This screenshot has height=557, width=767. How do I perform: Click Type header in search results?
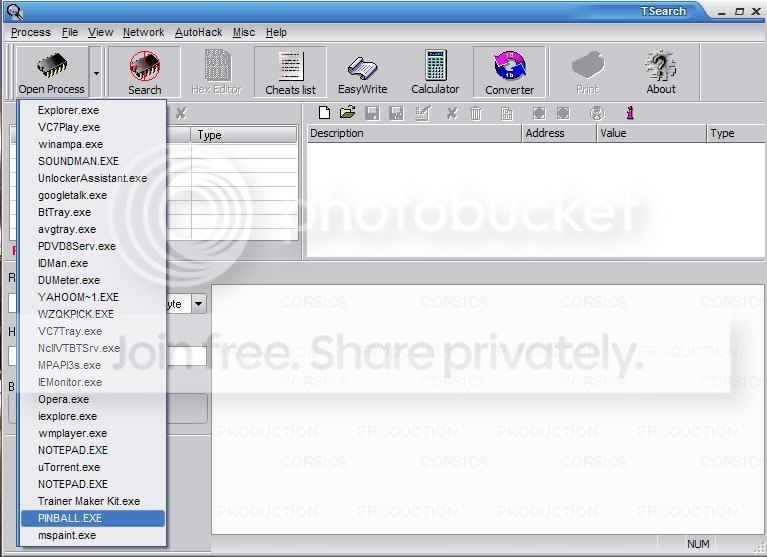pyautogui.click(x=244, y=135)
